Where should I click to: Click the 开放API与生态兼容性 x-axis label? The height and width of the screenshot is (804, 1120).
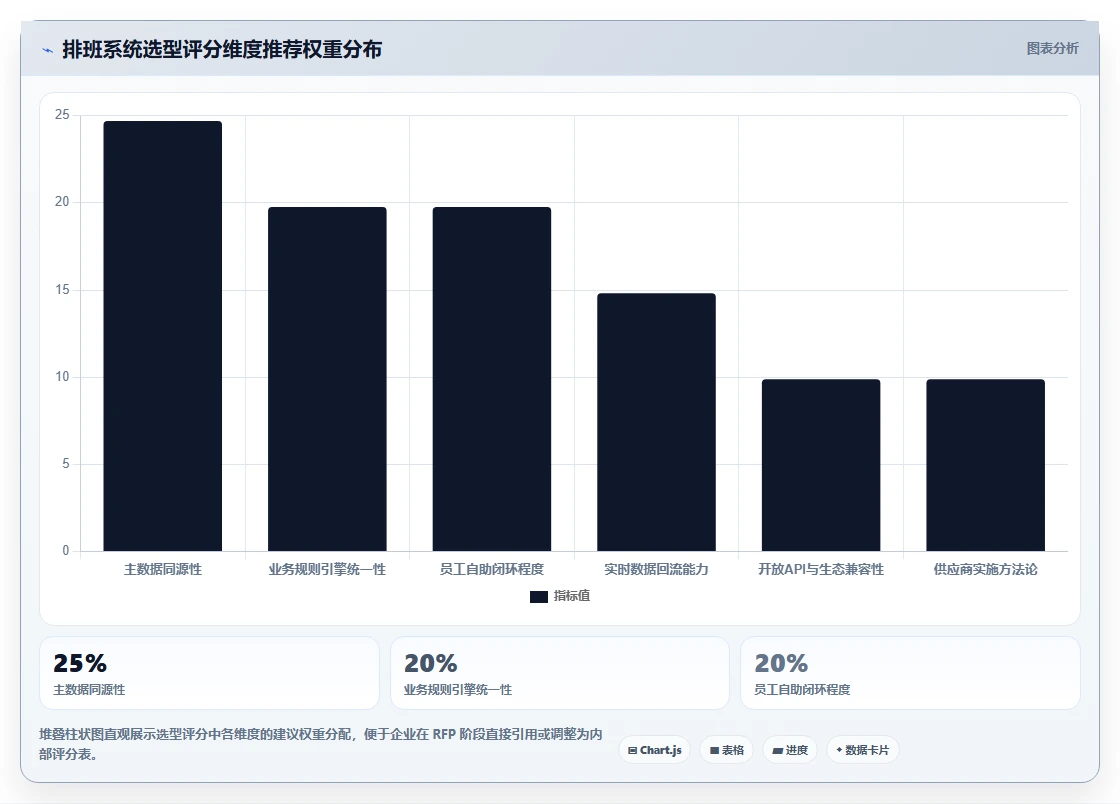click(821, 569)
